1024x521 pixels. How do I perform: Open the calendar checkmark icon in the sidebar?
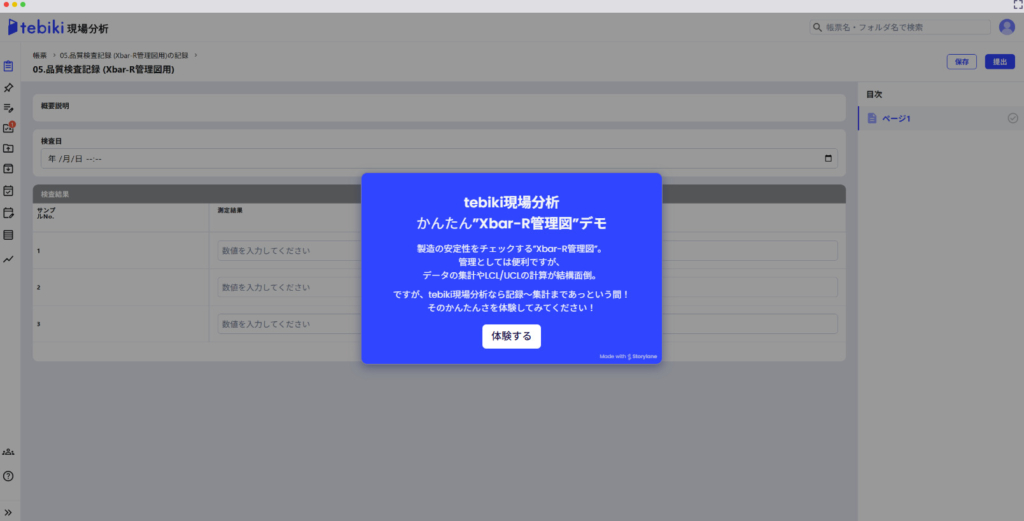pos(9,190)
